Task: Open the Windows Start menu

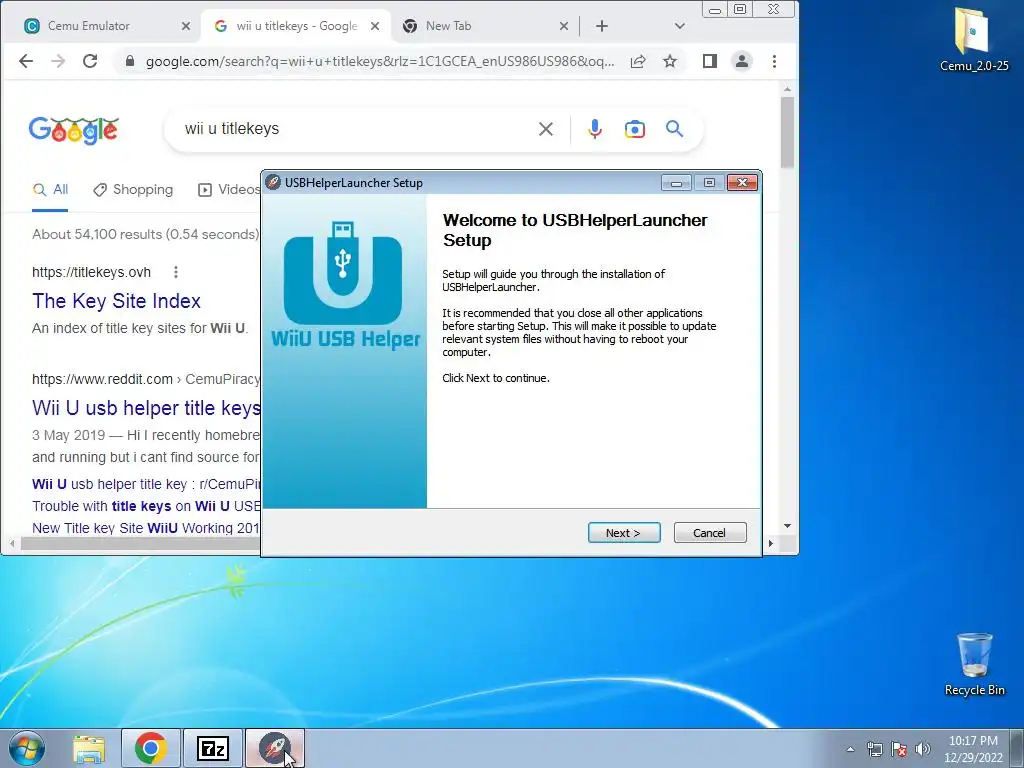Action: click(x=27, y=748)
